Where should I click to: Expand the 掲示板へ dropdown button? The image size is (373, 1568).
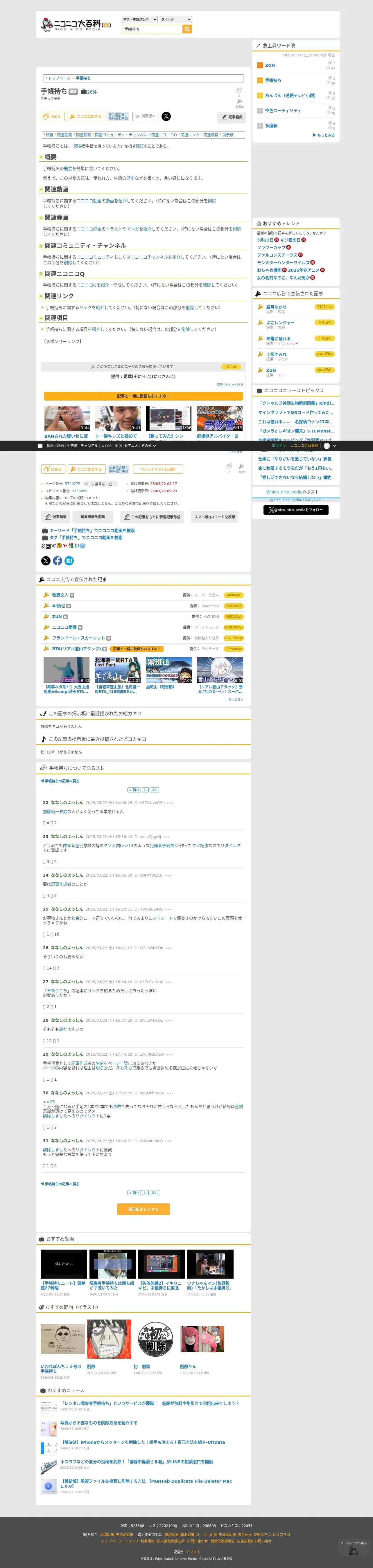click(146, 116)
